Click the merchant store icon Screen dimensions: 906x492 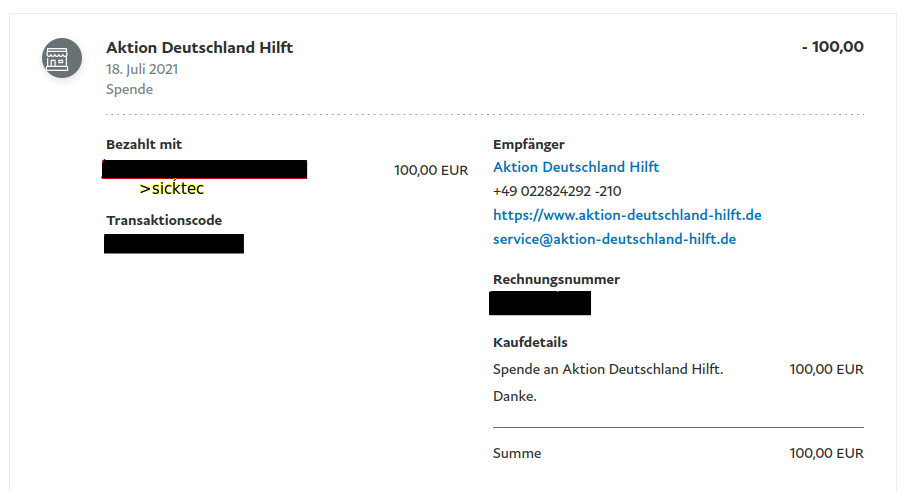61,58
